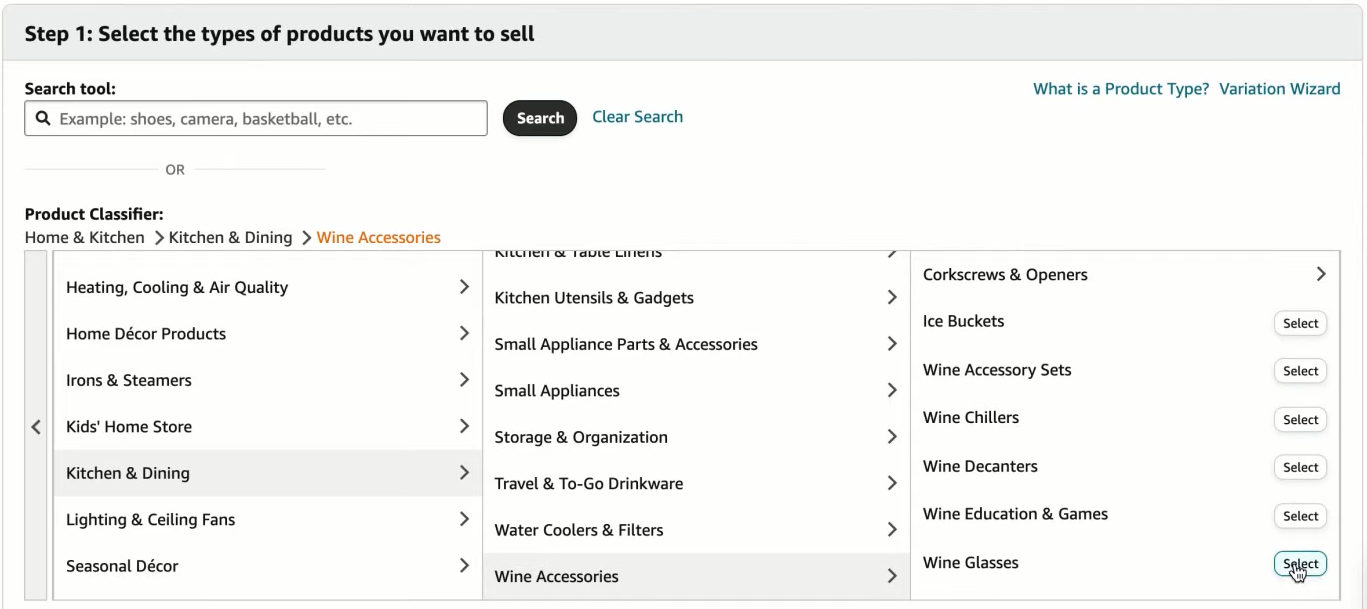
Task: Select the Wine Glasses product type
Action: click(x=1300, y=564)
